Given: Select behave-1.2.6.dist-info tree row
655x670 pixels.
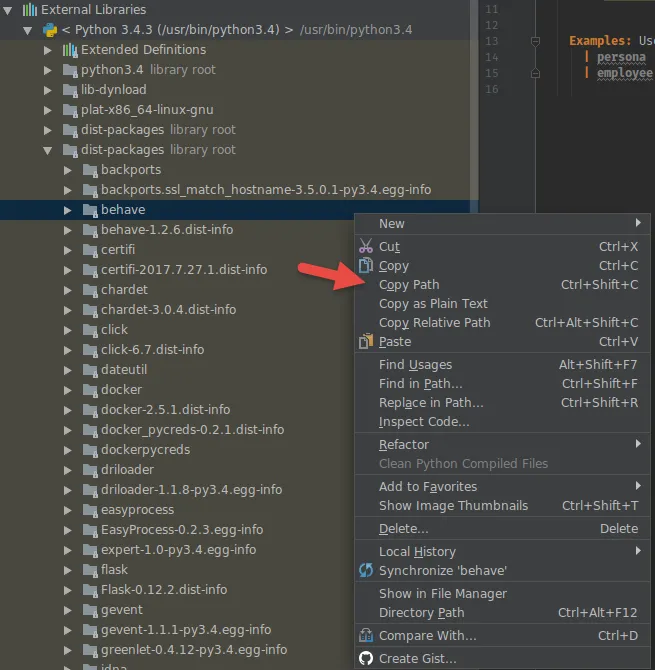Looking at the screenshot, I should [x=177, y=230].
